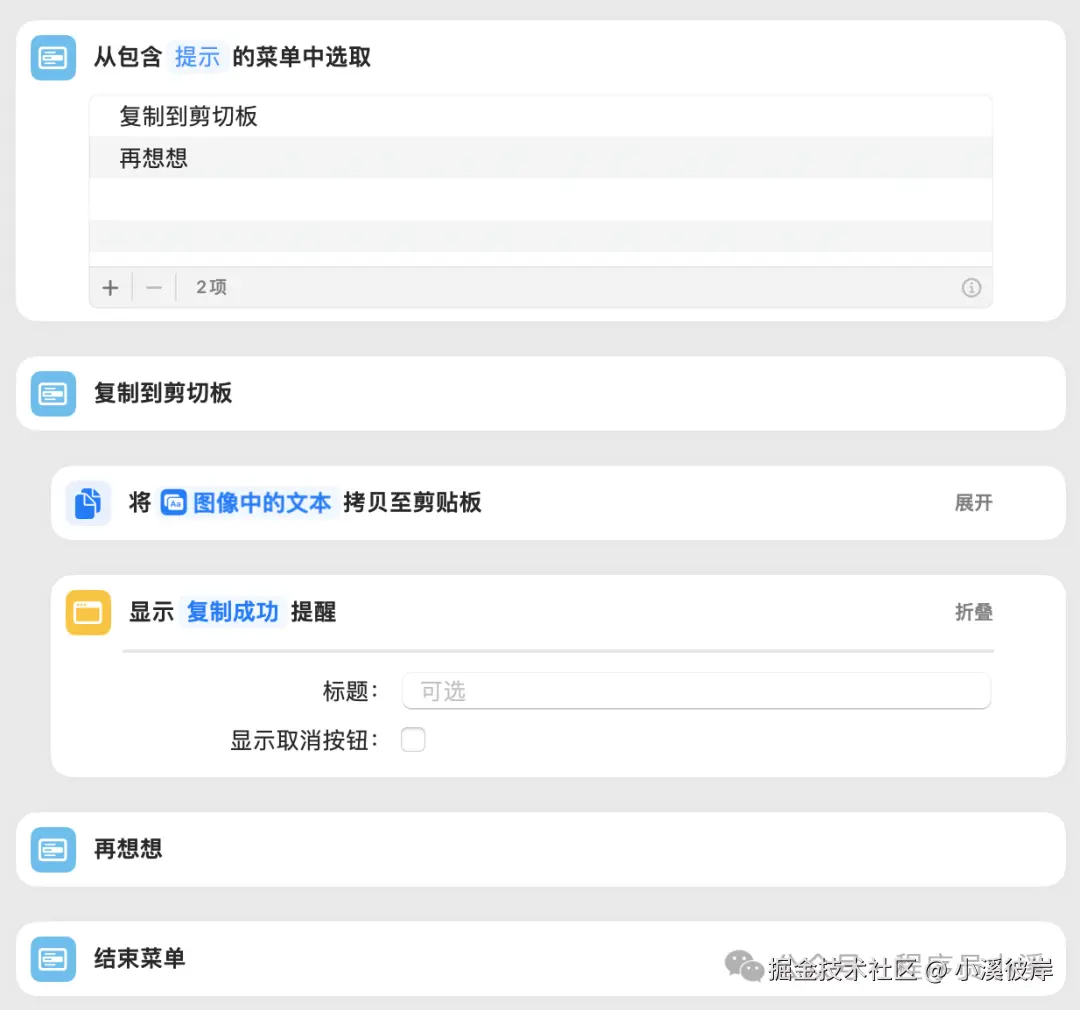
Task: Click the menu icon on the 再想想 block
Action: [x=52, y=849]
